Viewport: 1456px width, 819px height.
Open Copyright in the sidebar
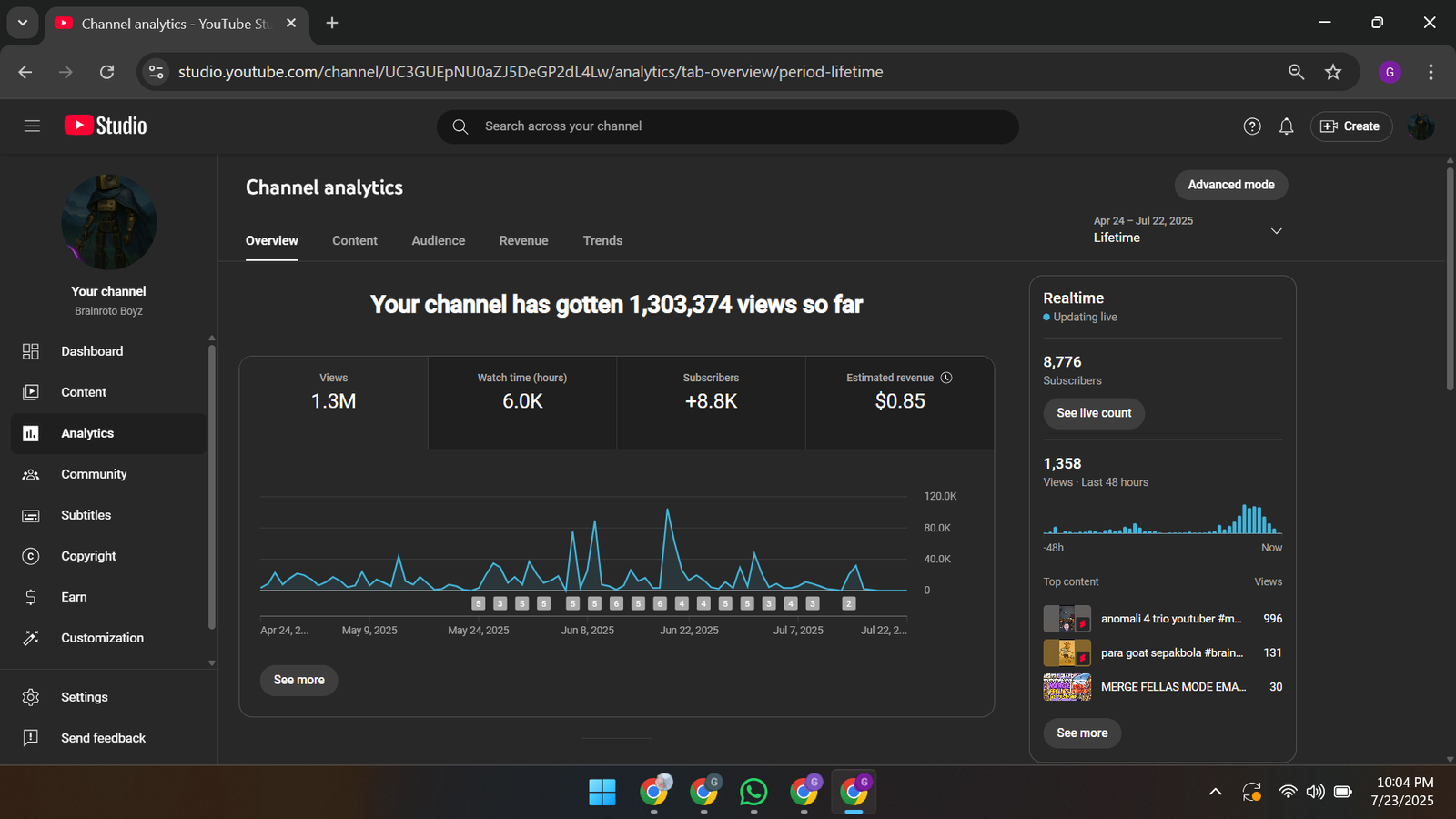108,556
